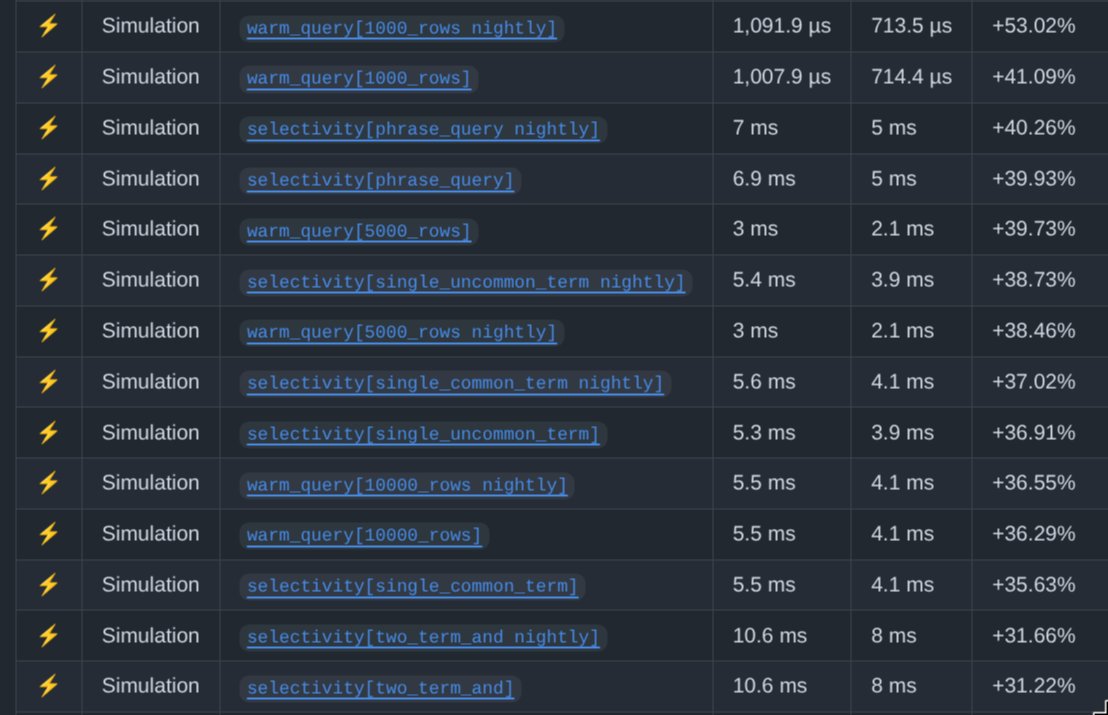This screenshot has height=715, width=1108.
Task: Select the +38.73% change value
Action: 1034,280
